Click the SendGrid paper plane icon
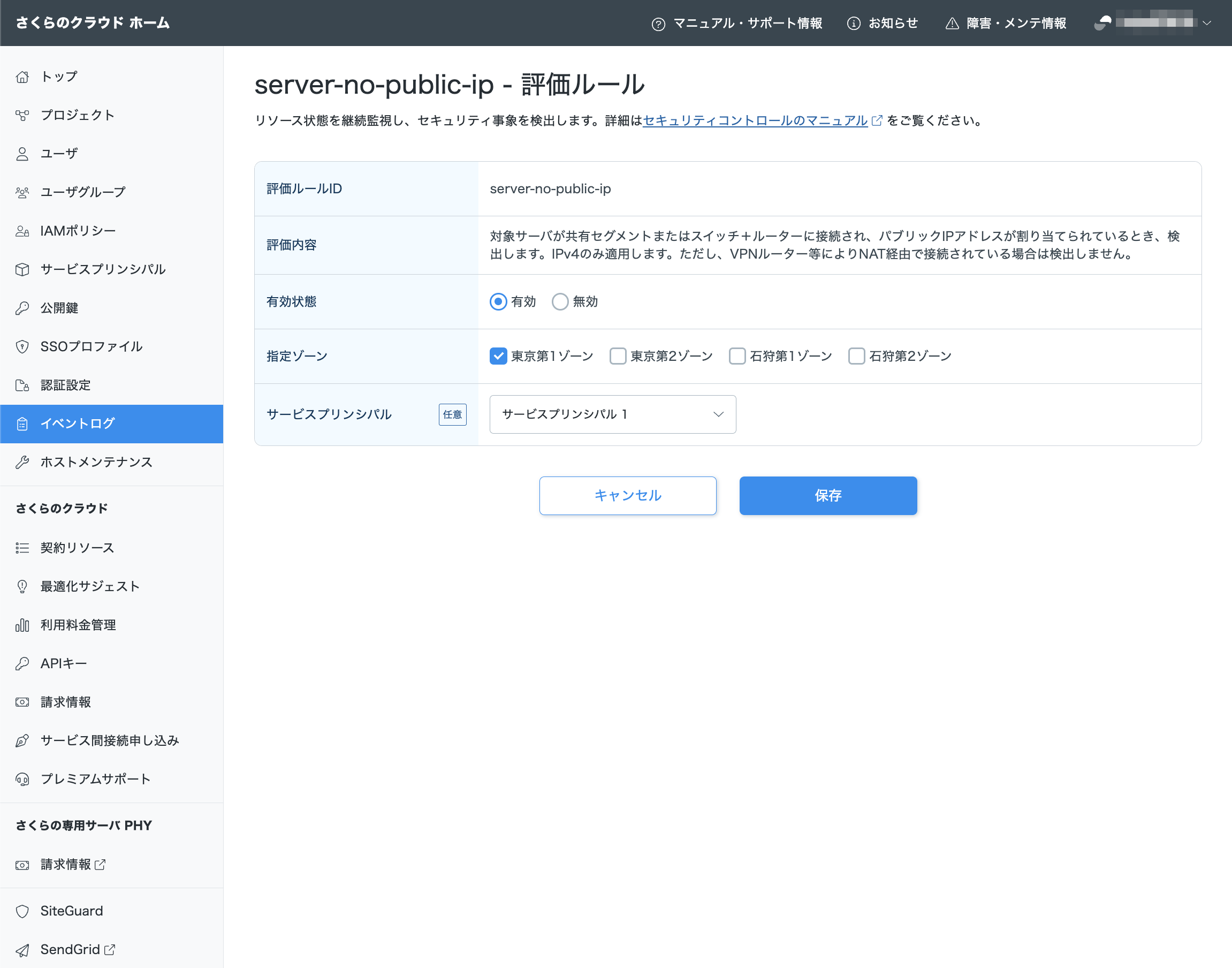Viewport: 1232px width, 968px height. [x=22, y=949]
